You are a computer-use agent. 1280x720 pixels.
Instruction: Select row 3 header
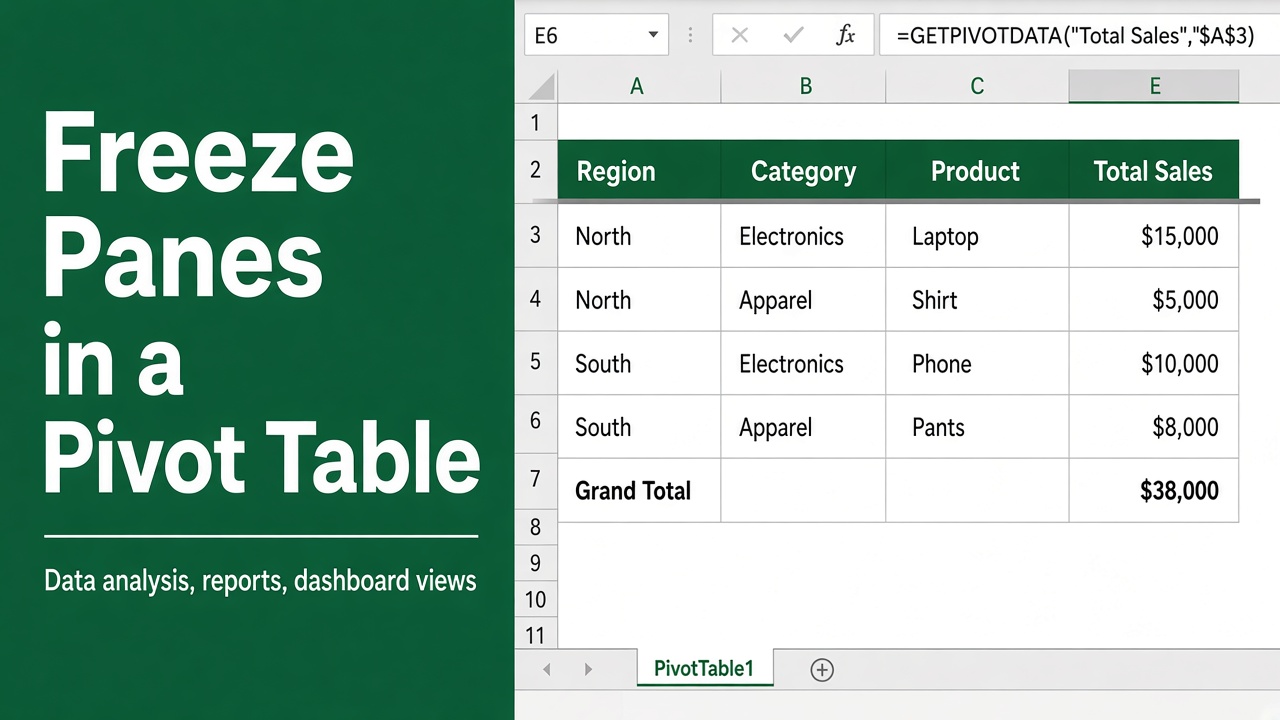[536, 235]
